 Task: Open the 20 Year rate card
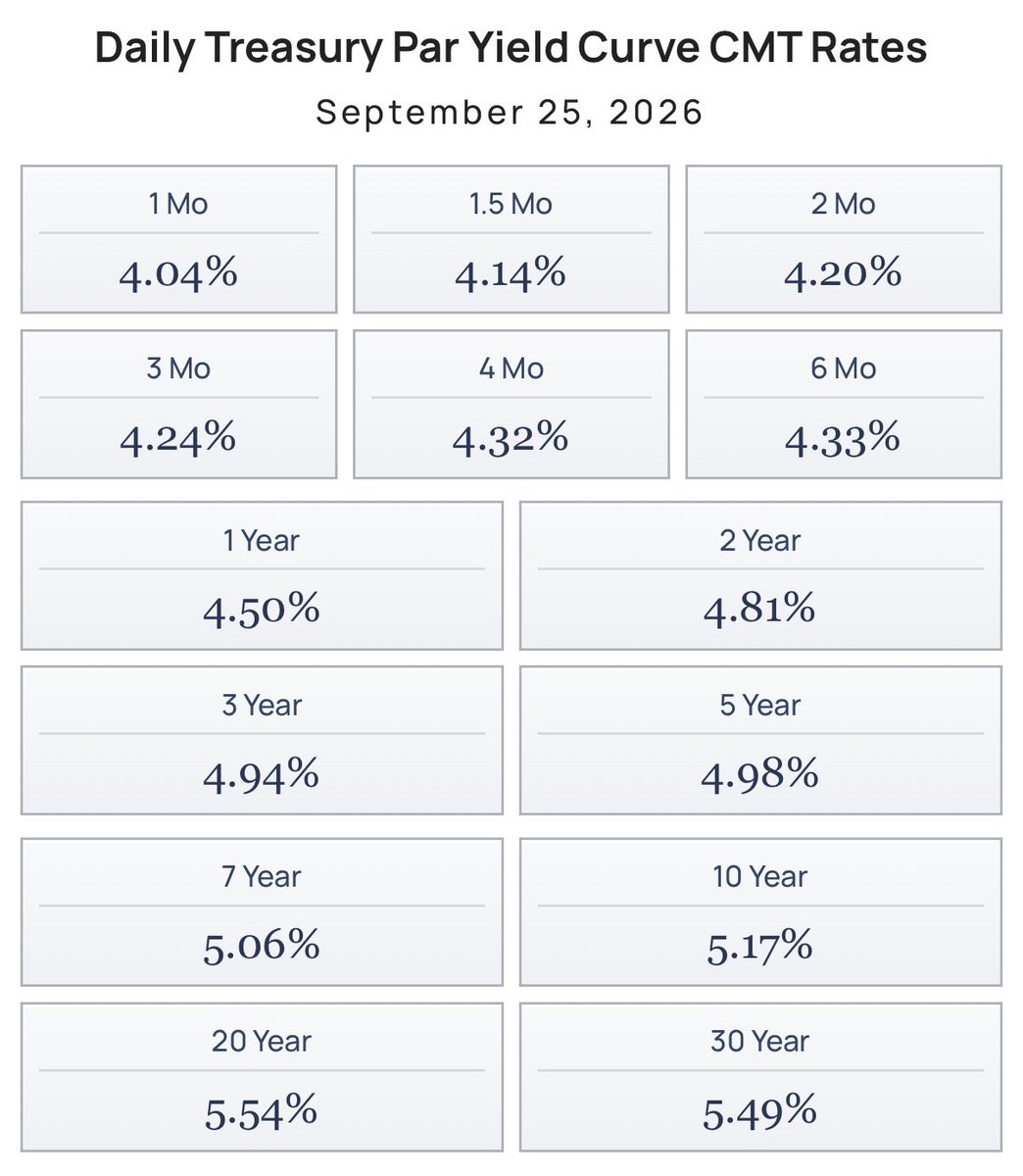click(262, 1076)
